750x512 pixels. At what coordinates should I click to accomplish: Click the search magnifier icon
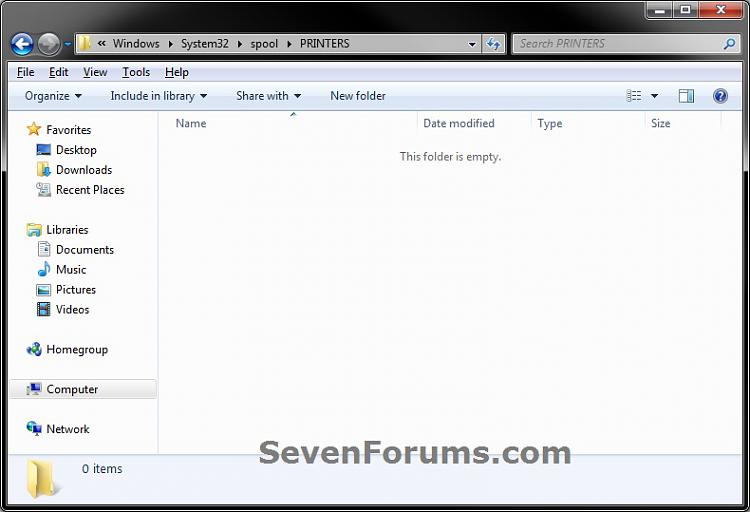(729, 44)
